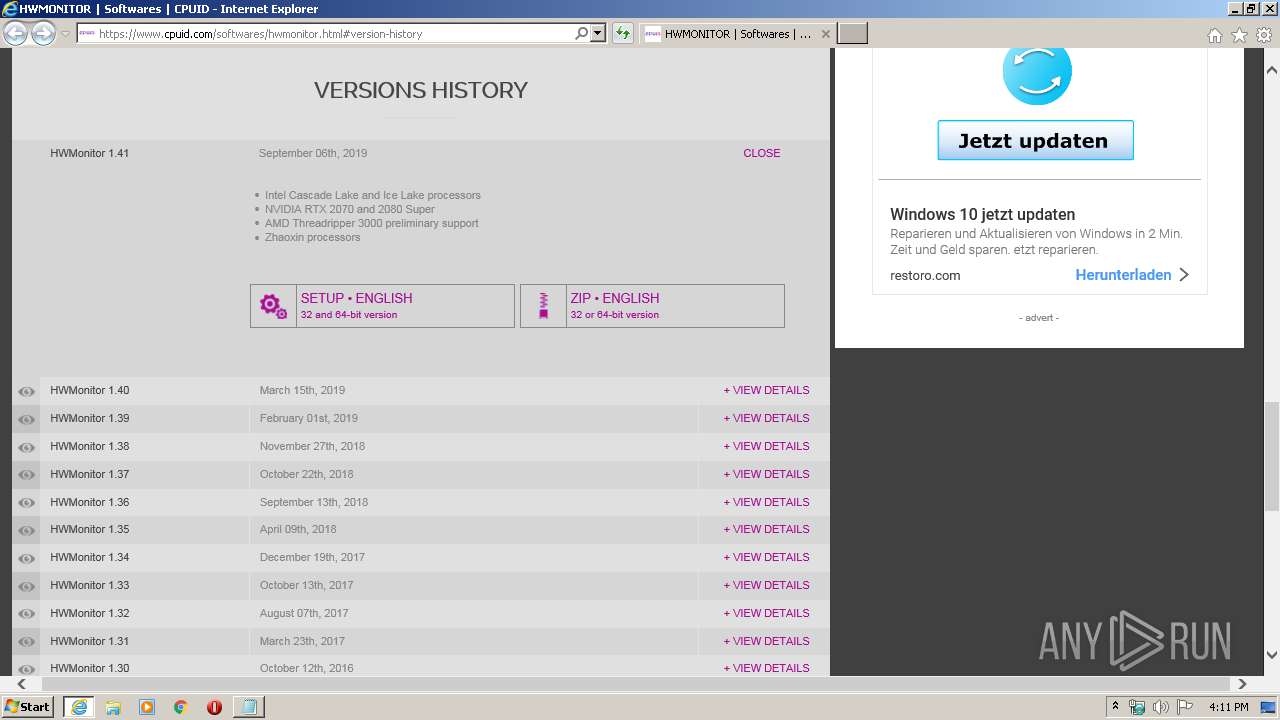Open the address bar dropdown arrow
Screen dimensions: 1280x720
point(598,33)
